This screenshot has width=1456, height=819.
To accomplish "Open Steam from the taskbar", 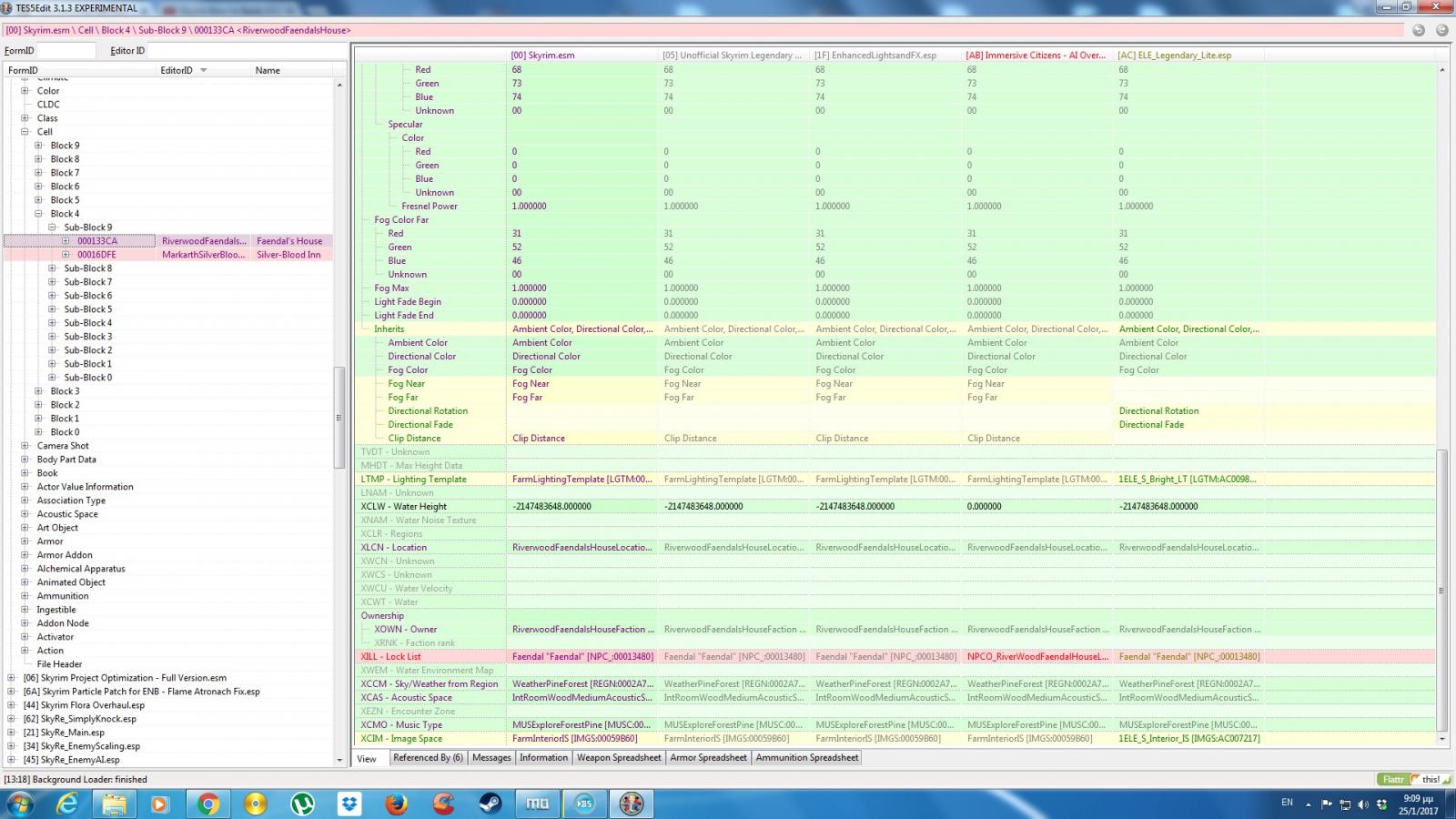I will pyautogui.click(x=490, y=804).
